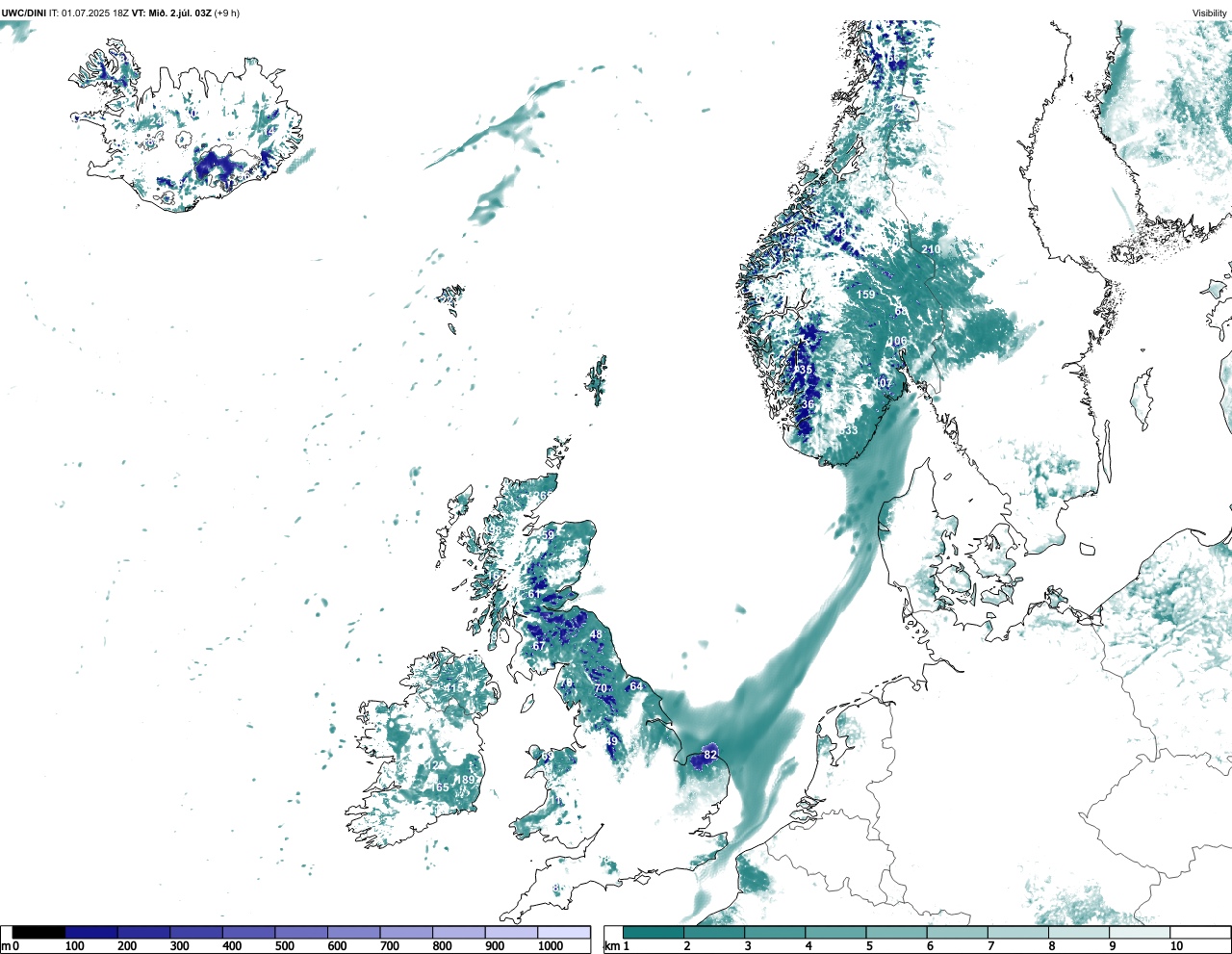Viewport: 1232px width, 954px height.
Task: Click the '48' value over southern Scotland
Action: click(596, 635)
